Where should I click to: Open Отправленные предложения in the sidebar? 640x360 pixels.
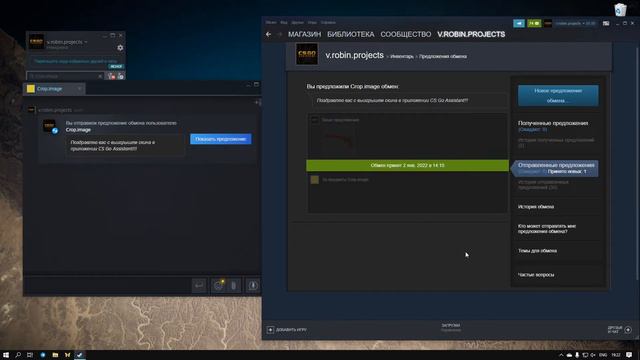click(556, 165)
